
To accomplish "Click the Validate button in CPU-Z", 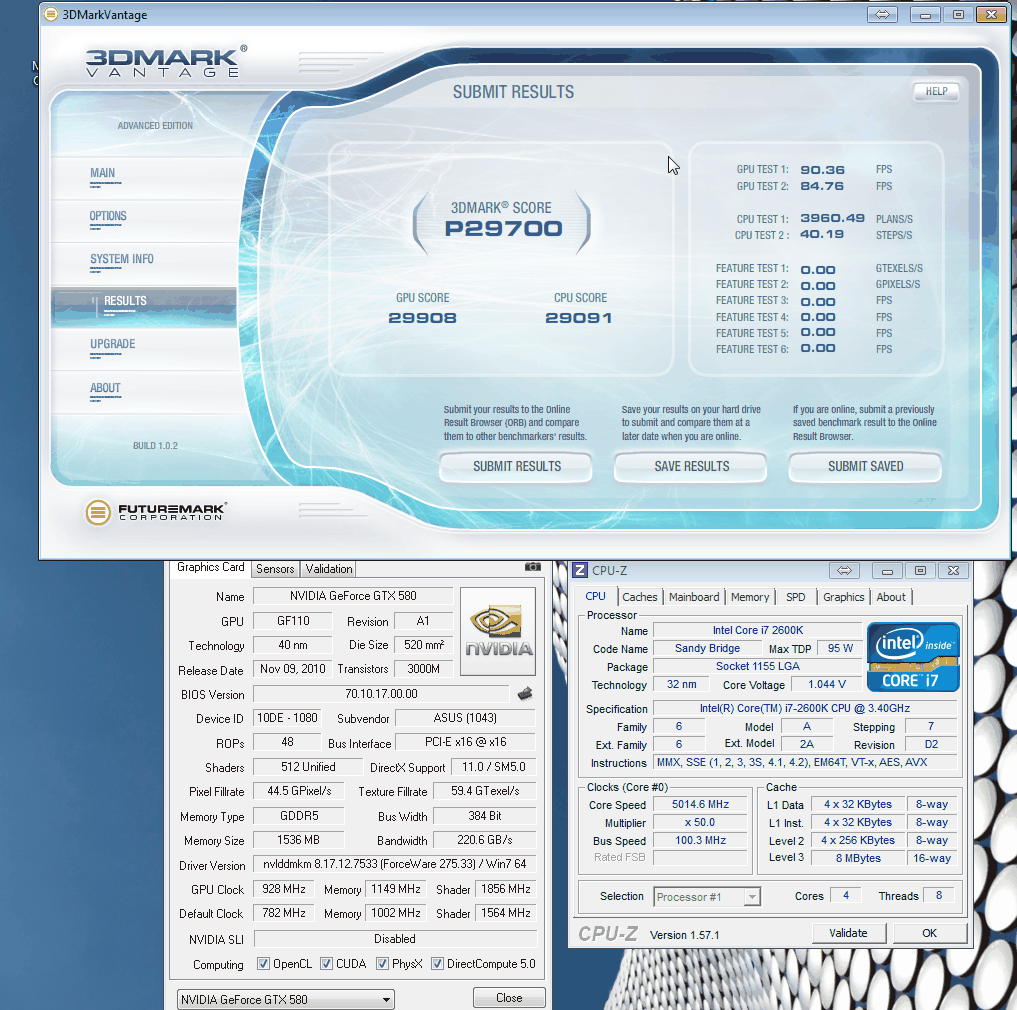I will pos(848,933).
